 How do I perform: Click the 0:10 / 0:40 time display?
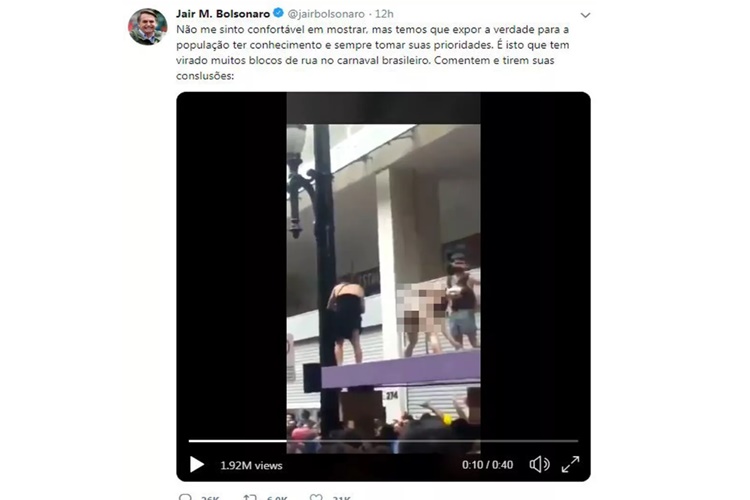click(487, 465)
